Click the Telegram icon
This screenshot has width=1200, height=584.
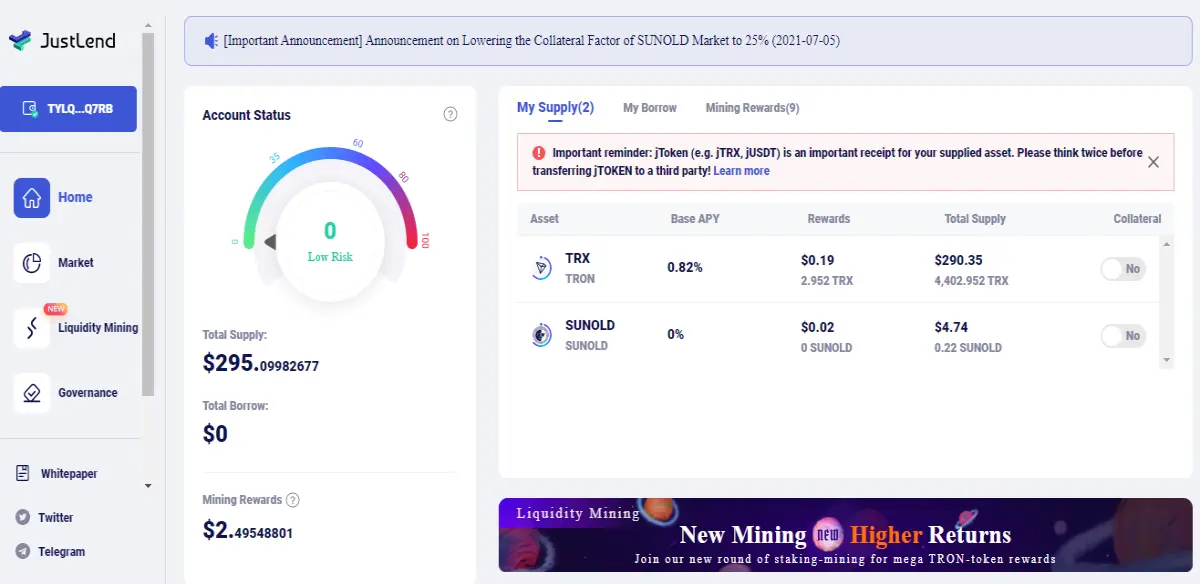[23, 551]
